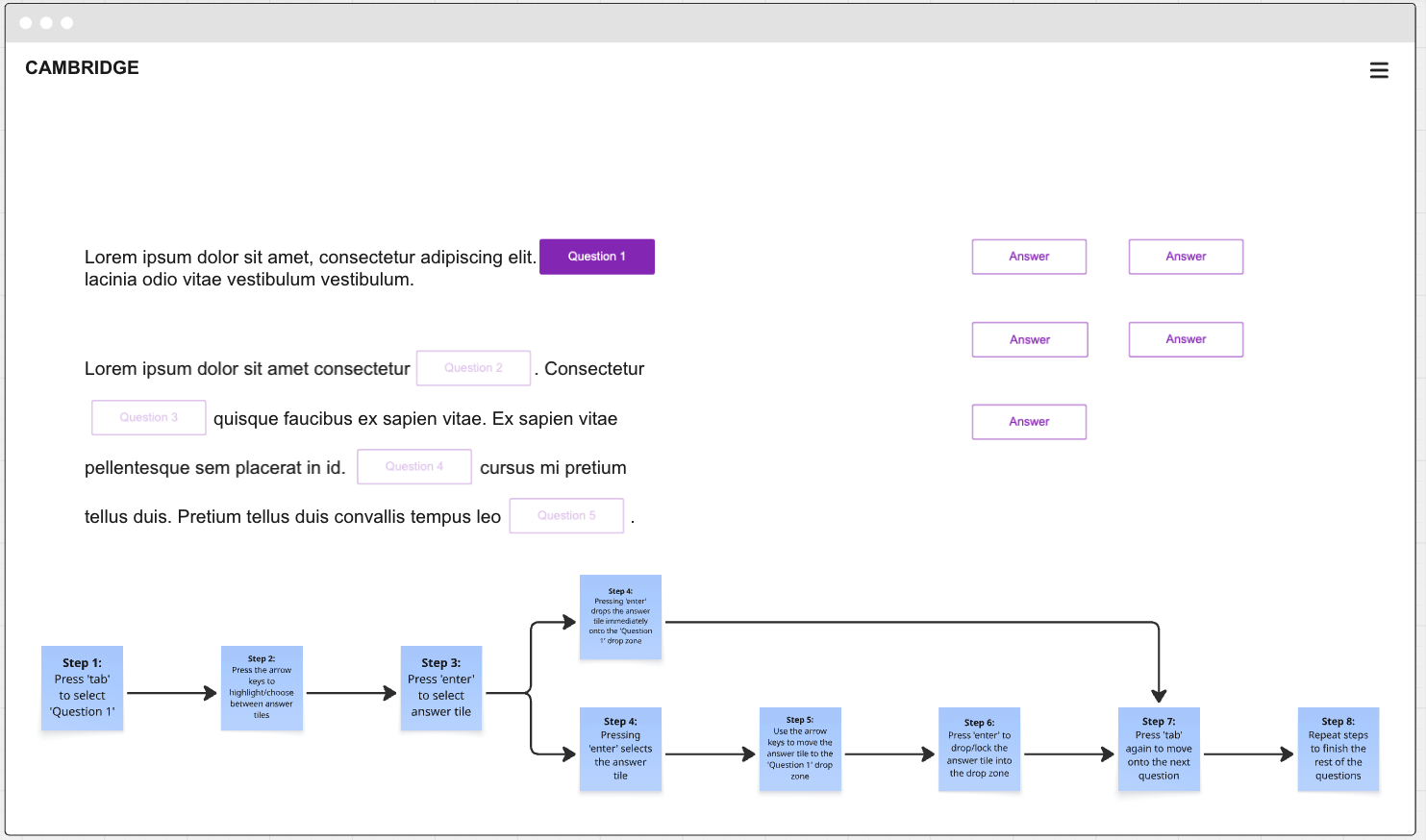
Task: Choose the Question 3 drop zone
Action: coord(149,417)
